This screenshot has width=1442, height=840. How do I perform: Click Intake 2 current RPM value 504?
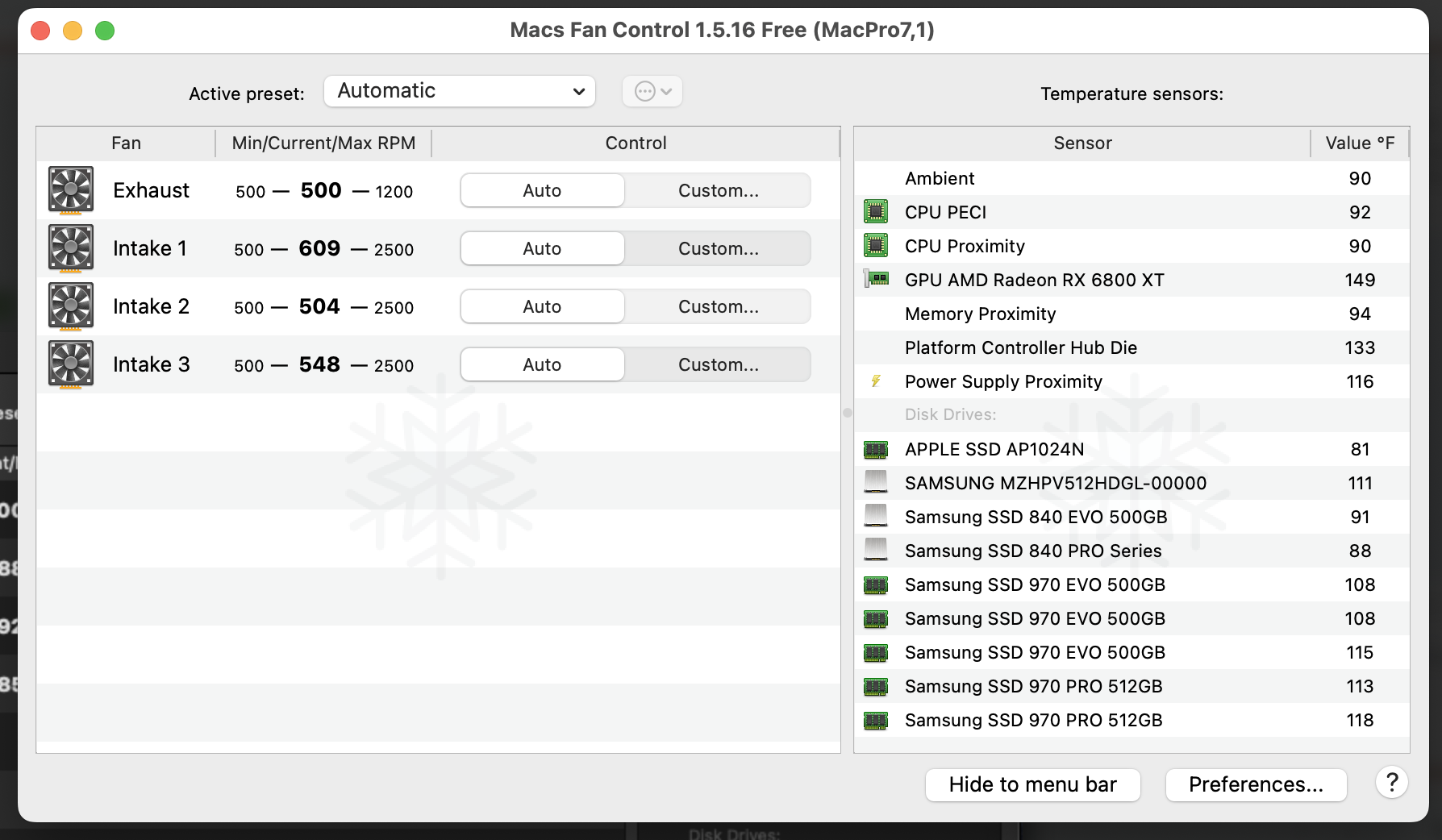click(319, 306)
